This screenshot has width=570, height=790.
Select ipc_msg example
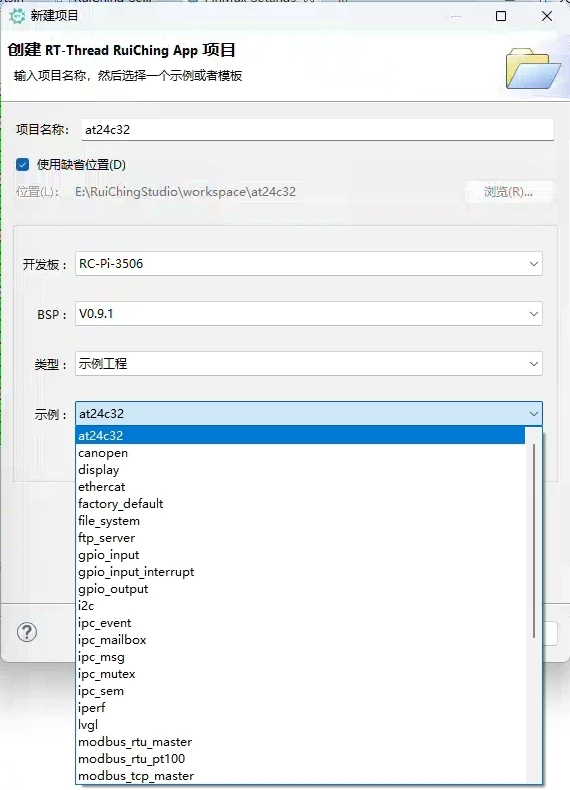(300, 657)
